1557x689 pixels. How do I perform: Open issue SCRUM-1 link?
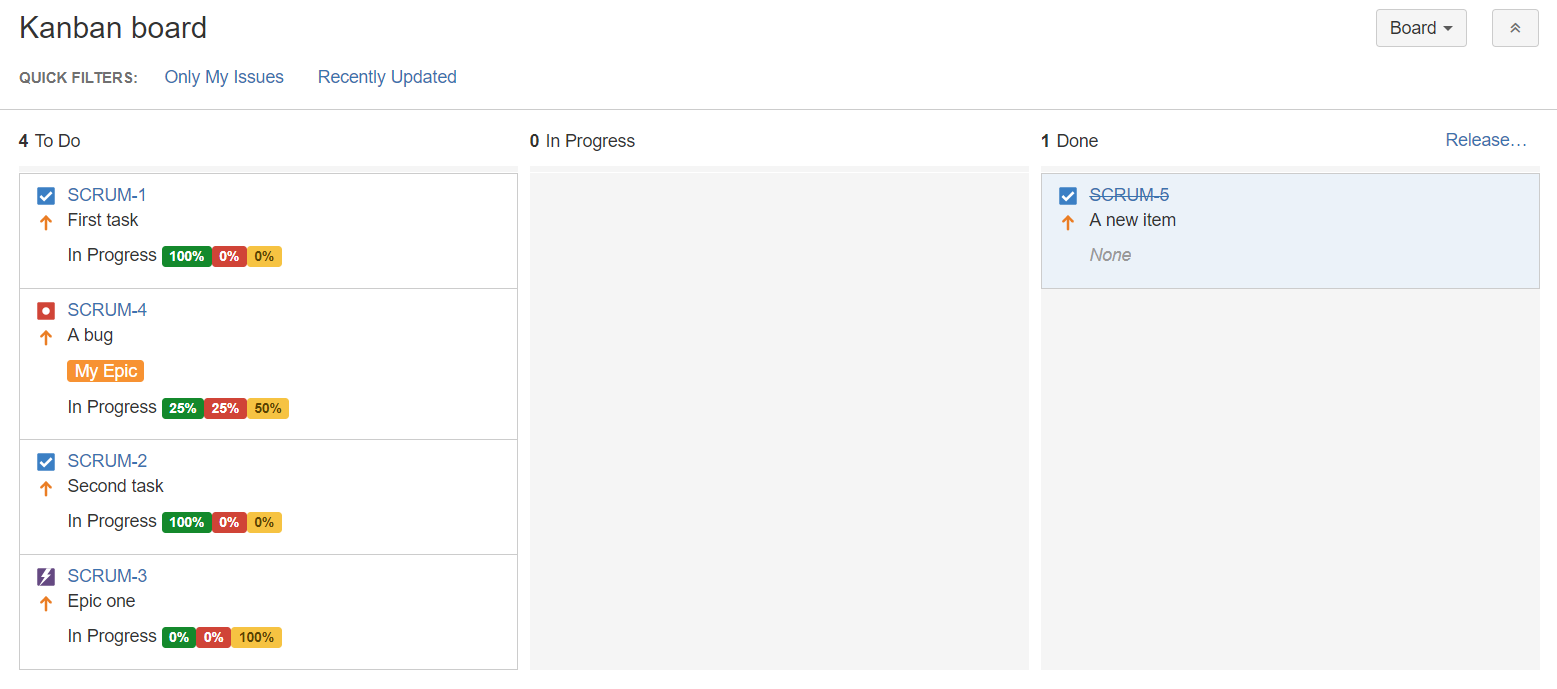pos(107,195)
